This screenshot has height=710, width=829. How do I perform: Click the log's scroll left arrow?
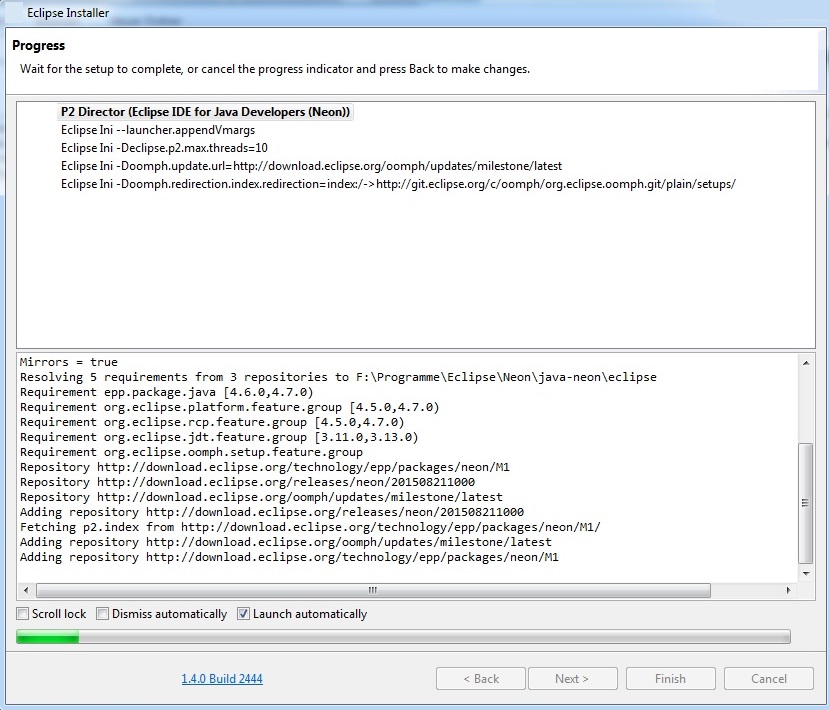click(26, 590)
